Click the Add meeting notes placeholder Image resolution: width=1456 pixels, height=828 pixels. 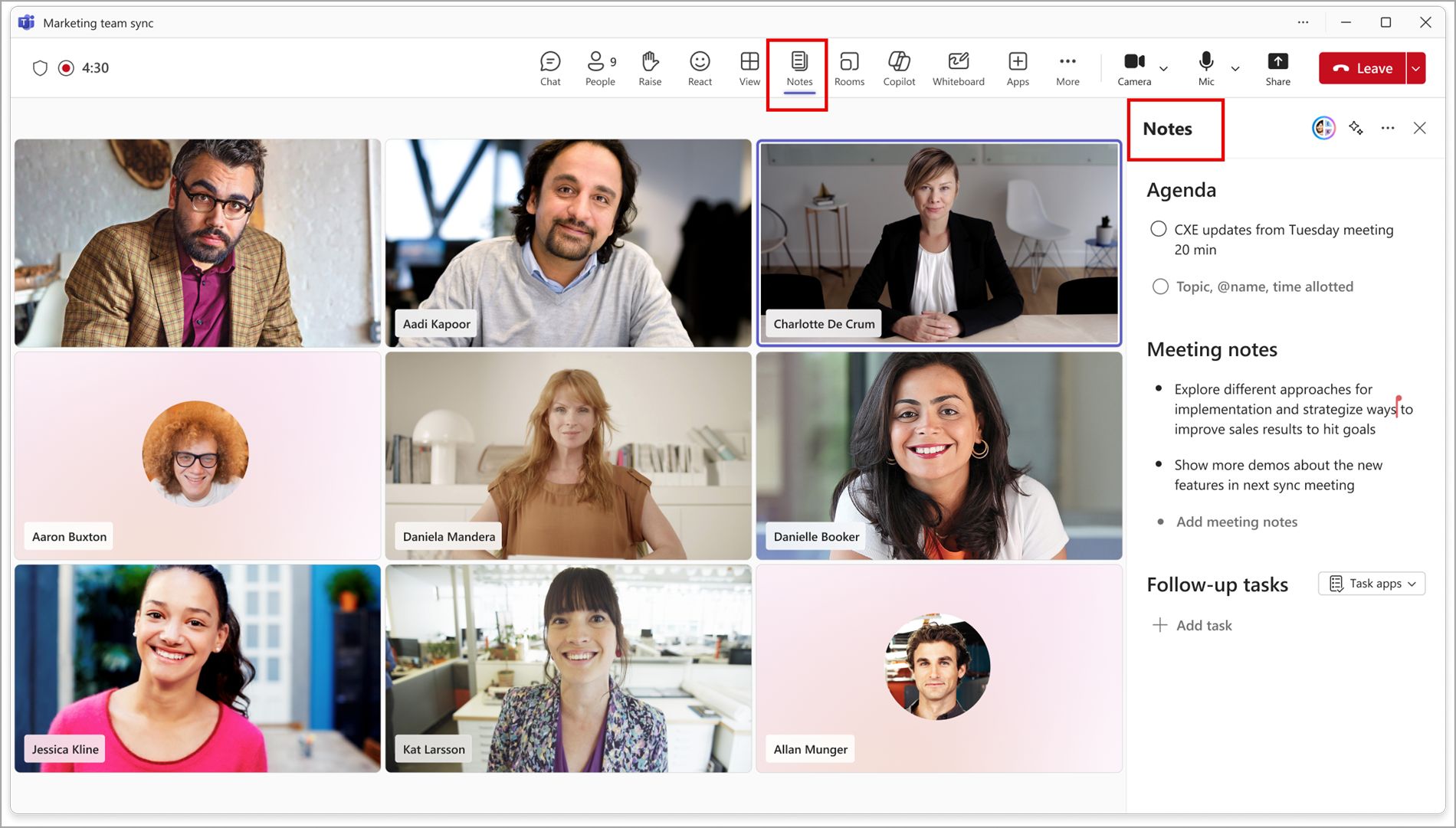tap(1236, 522)
